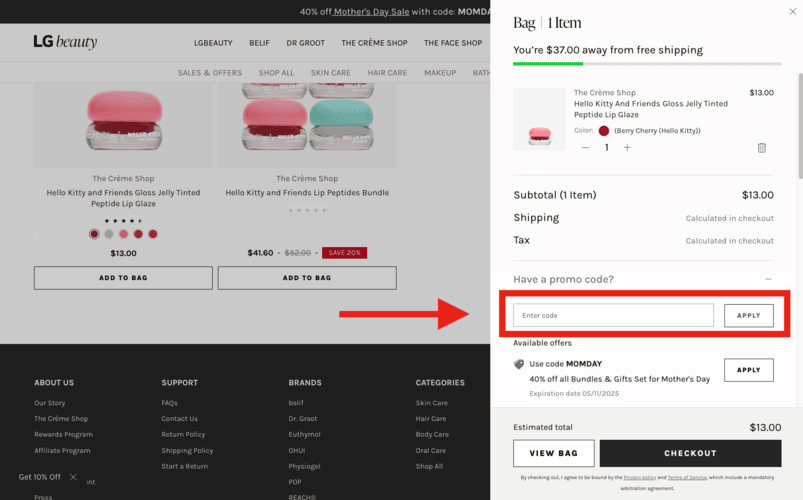
Task: Open the Terms of Service link
Action: (687, 477)
